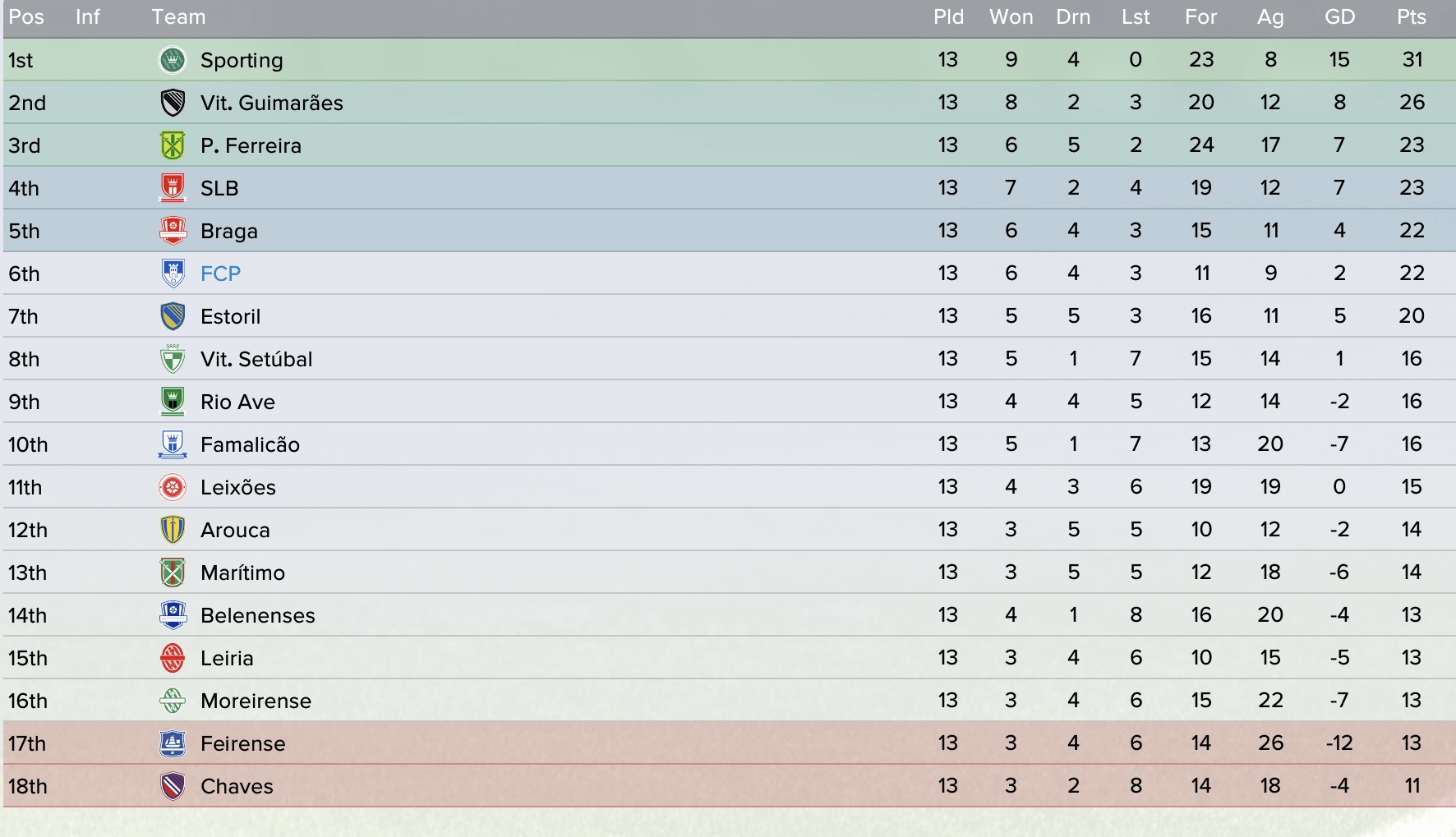
Task: Click the Rio Ave green badge
Action: tap(173, 402)
